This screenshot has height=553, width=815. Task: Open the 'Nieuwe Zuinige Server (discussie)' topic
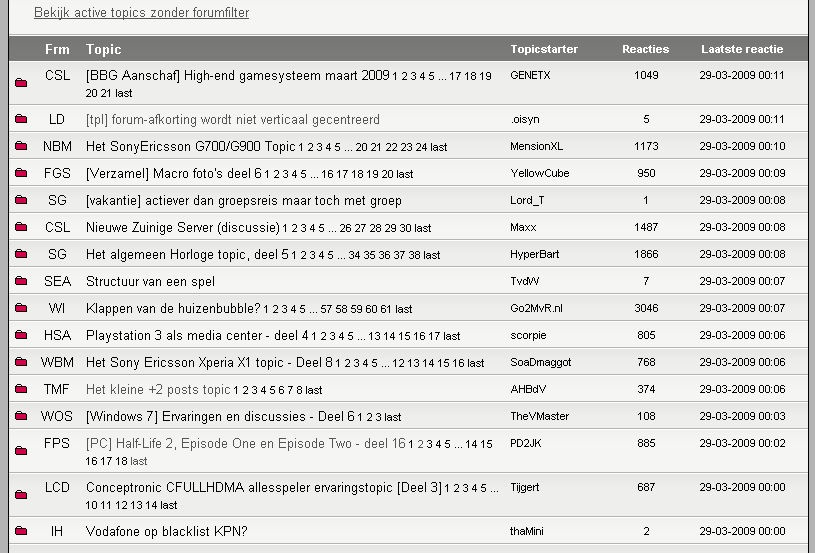[x=182, y=227]
